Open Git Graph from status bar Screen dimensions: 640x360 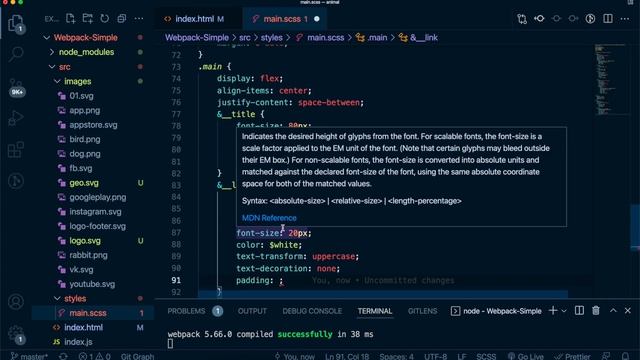pyautogui.click(x=137, y=356)
